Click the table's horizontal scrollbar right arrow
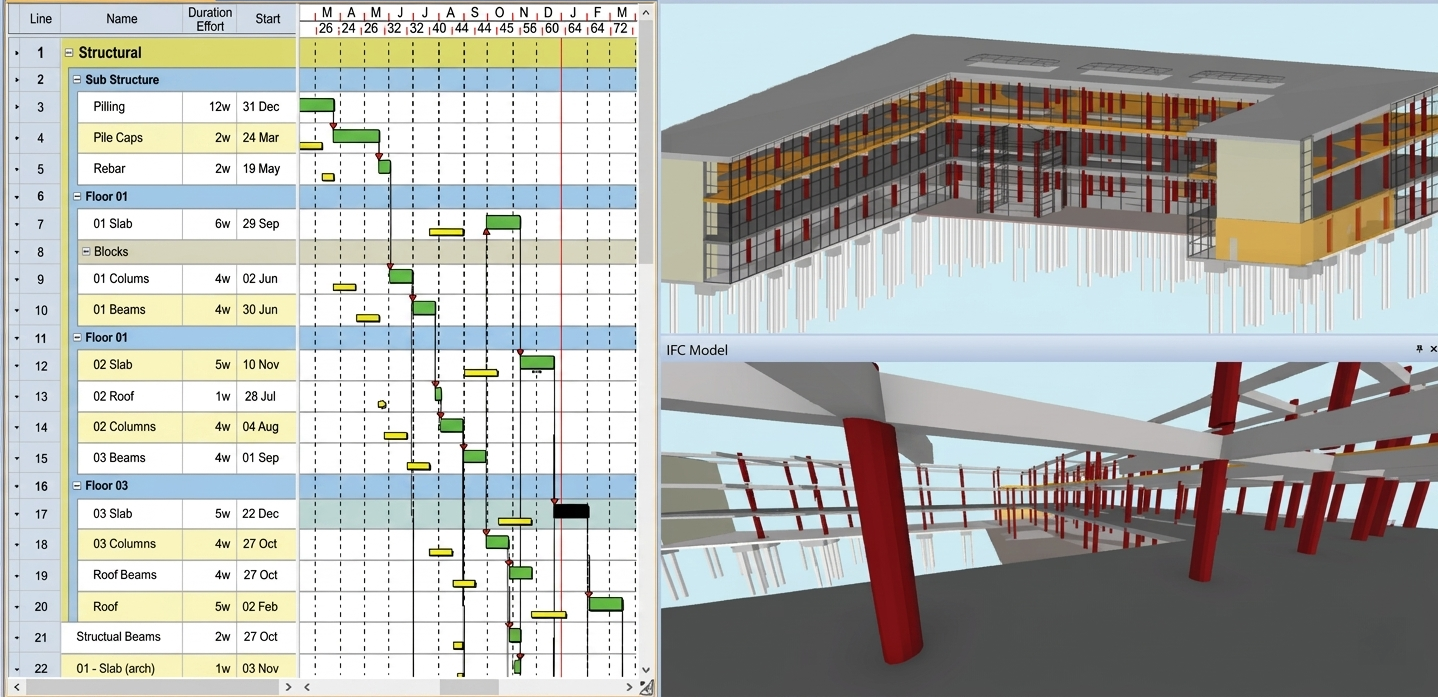 [x=288, y=687]
